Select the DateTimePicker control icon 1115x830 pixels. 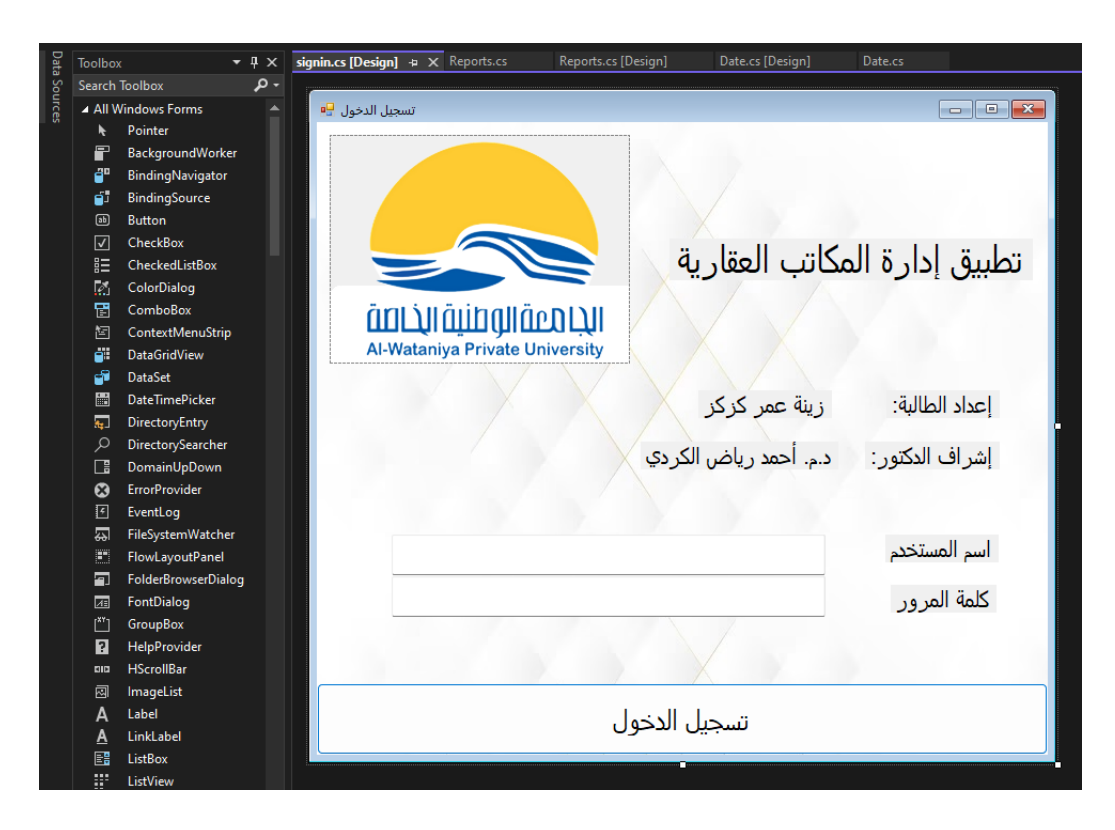click(x=101, y=400)
